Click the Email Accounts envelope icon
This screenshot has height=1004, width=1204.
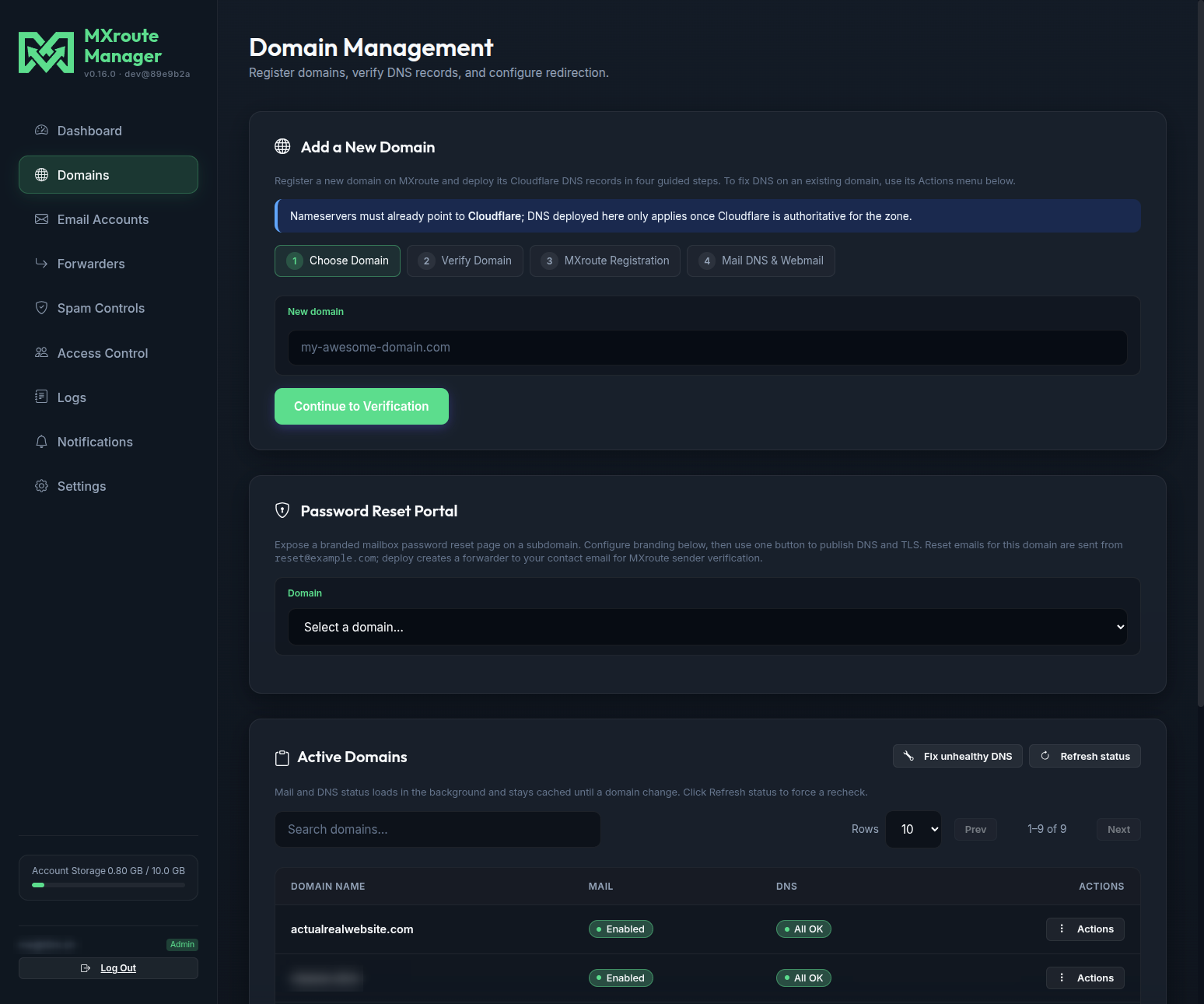pos(42,219)
